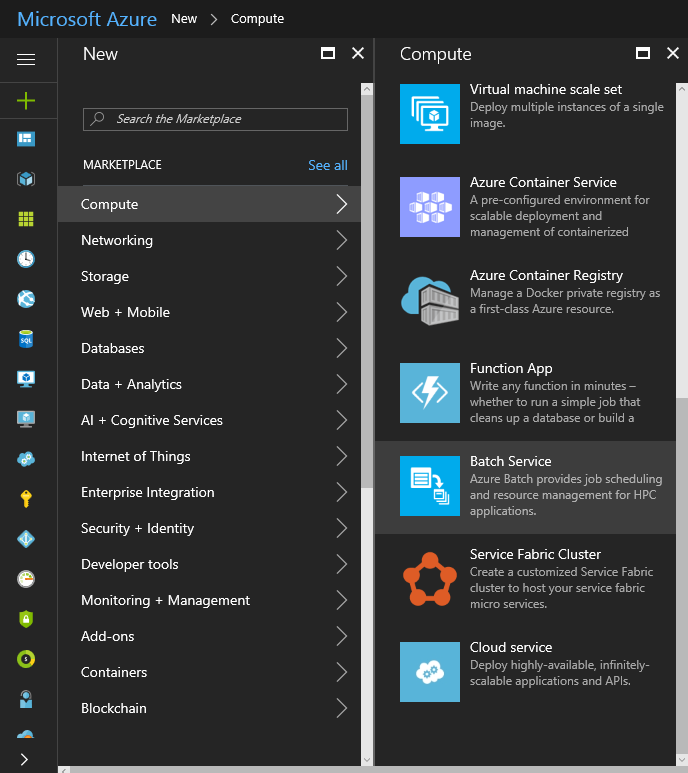Screen dimensions: 688x773
Task: Open the Azure Active Directory diamond icon
Action: coord(26,539)
